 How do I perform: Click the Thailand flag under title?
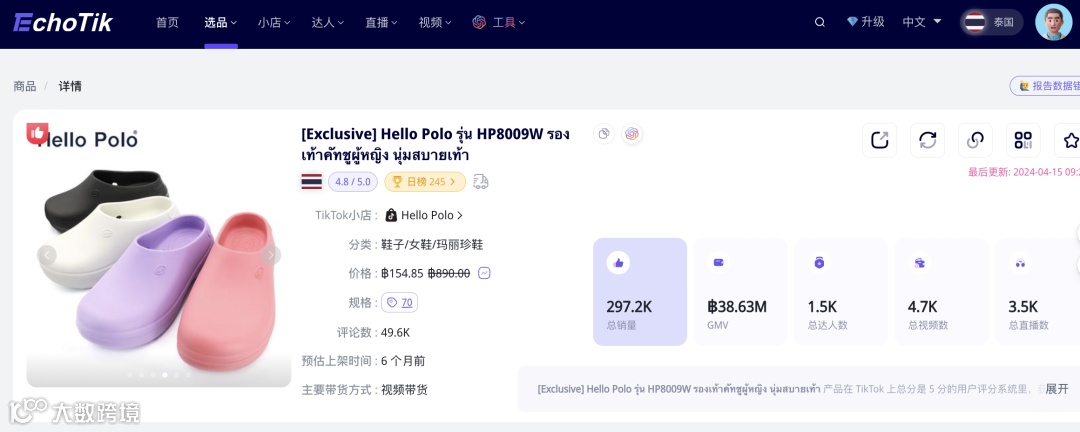[x=311, y=182]
